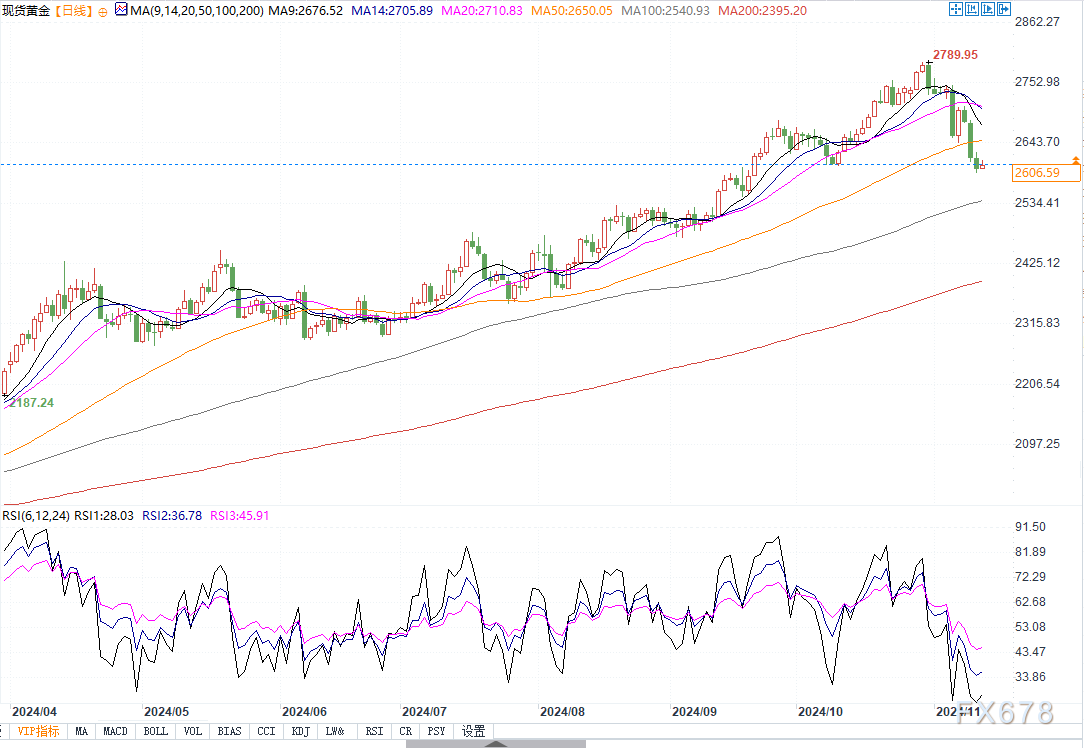
Task: Click the orange arrow marker on price axis
Action: coord(1076,160)
